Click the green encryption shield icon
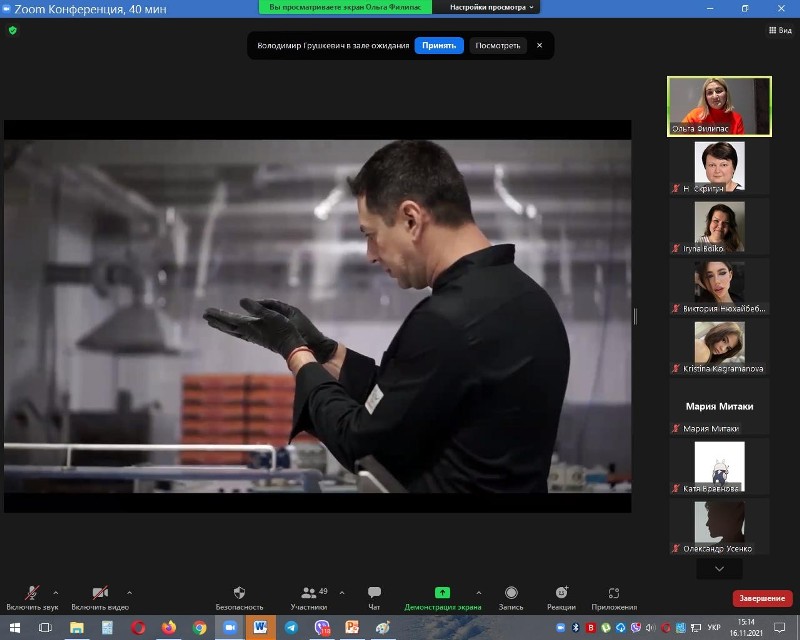The height and width of the screenshot is (640, 800). 12,30
